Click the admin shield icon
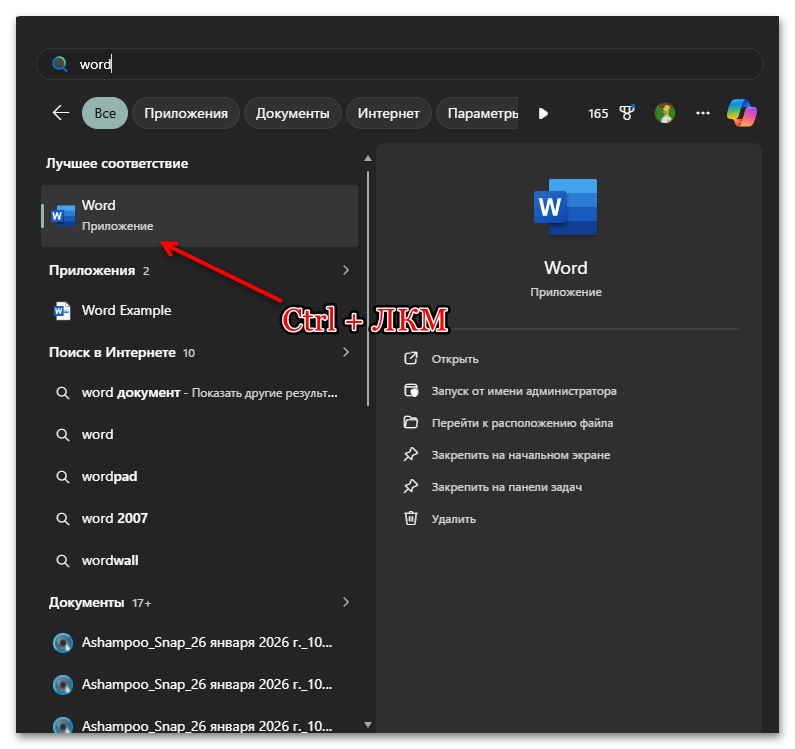This screenshot has width=795, height=749. point(411,390)
